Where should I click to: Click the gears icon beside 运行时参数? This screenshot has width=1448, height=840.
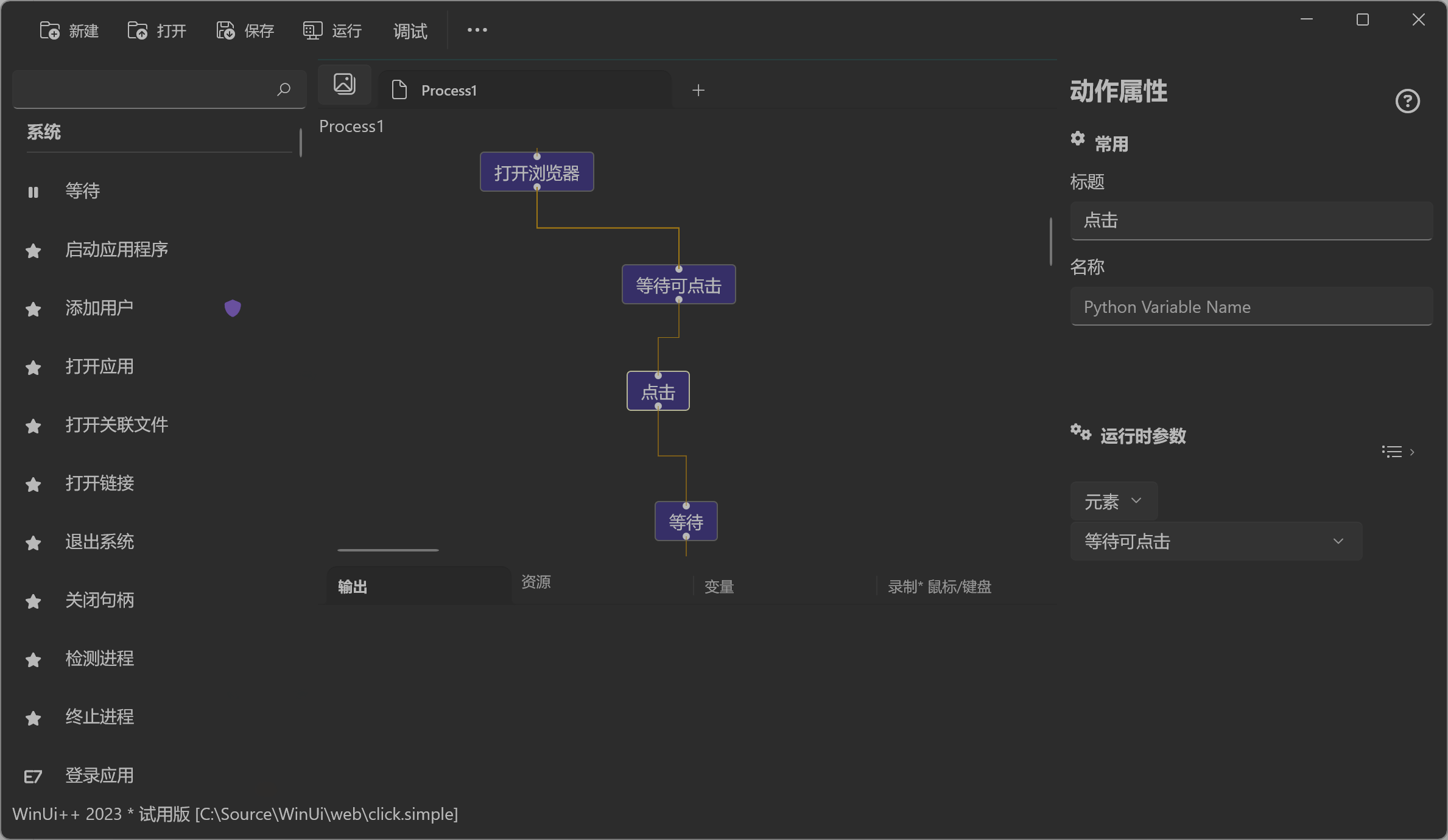coord(1081,433)
